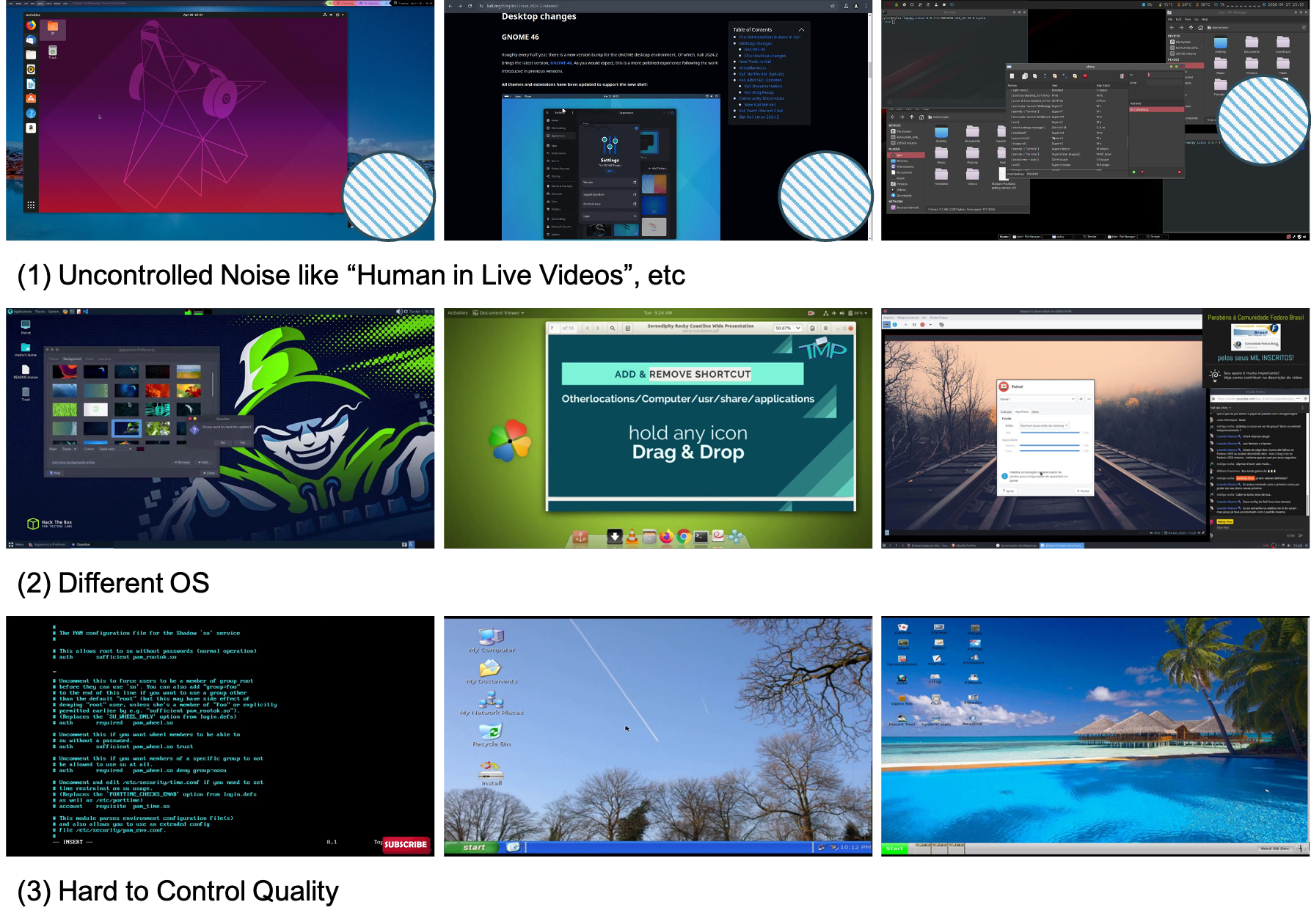
Task: Click the search magnifier in Document Viewer
Action: (613, 329)
